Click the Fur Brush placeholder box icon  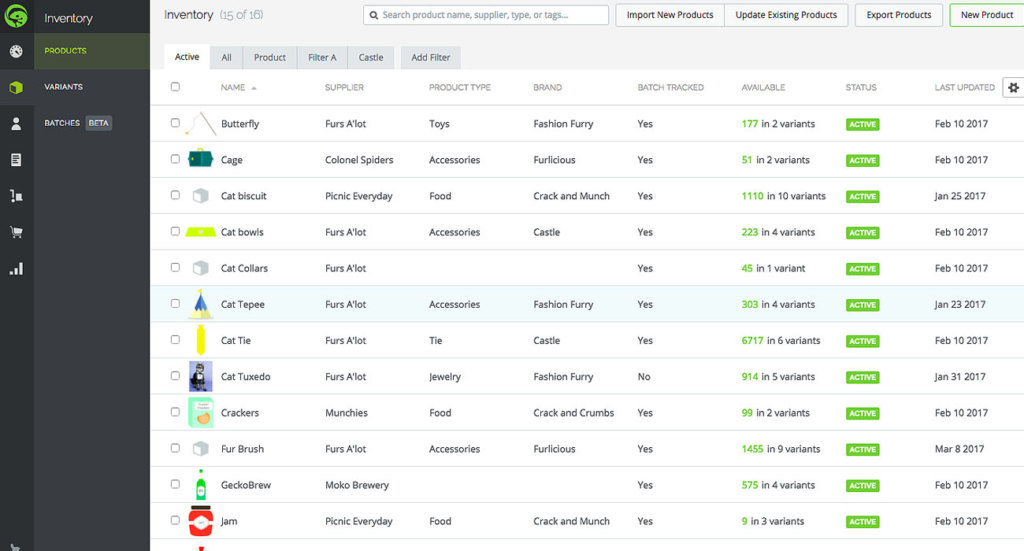tap(200, 449)
